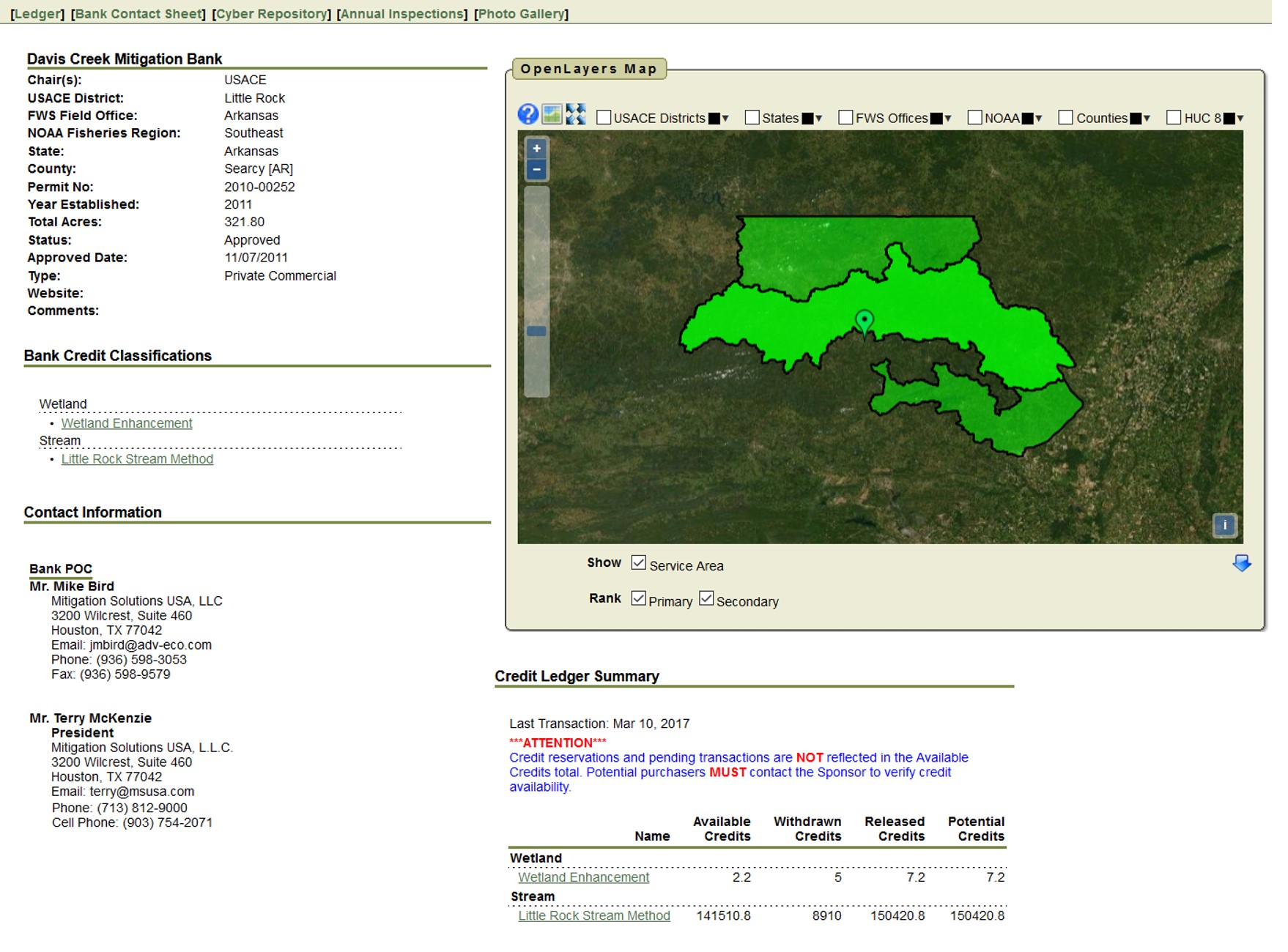Click the basemap imagery picture icon
The image size is (1288, 952).
(x=552, y=114)
